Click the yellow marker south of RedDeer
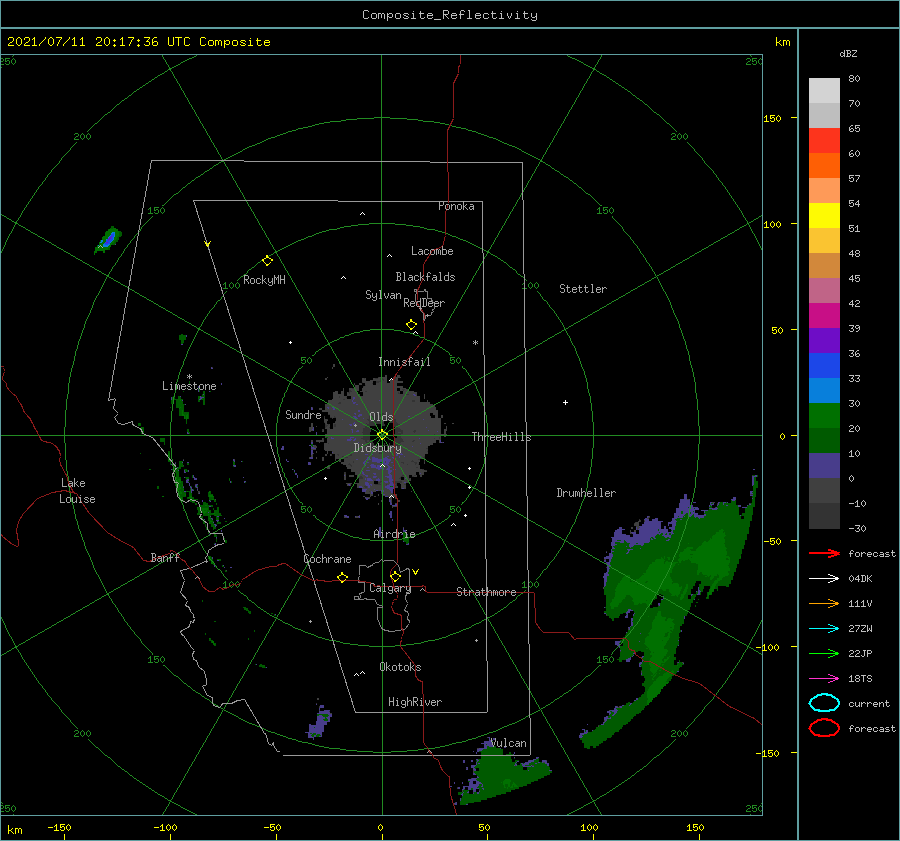Viewport: 900px width, 841px height. (411, 325)
